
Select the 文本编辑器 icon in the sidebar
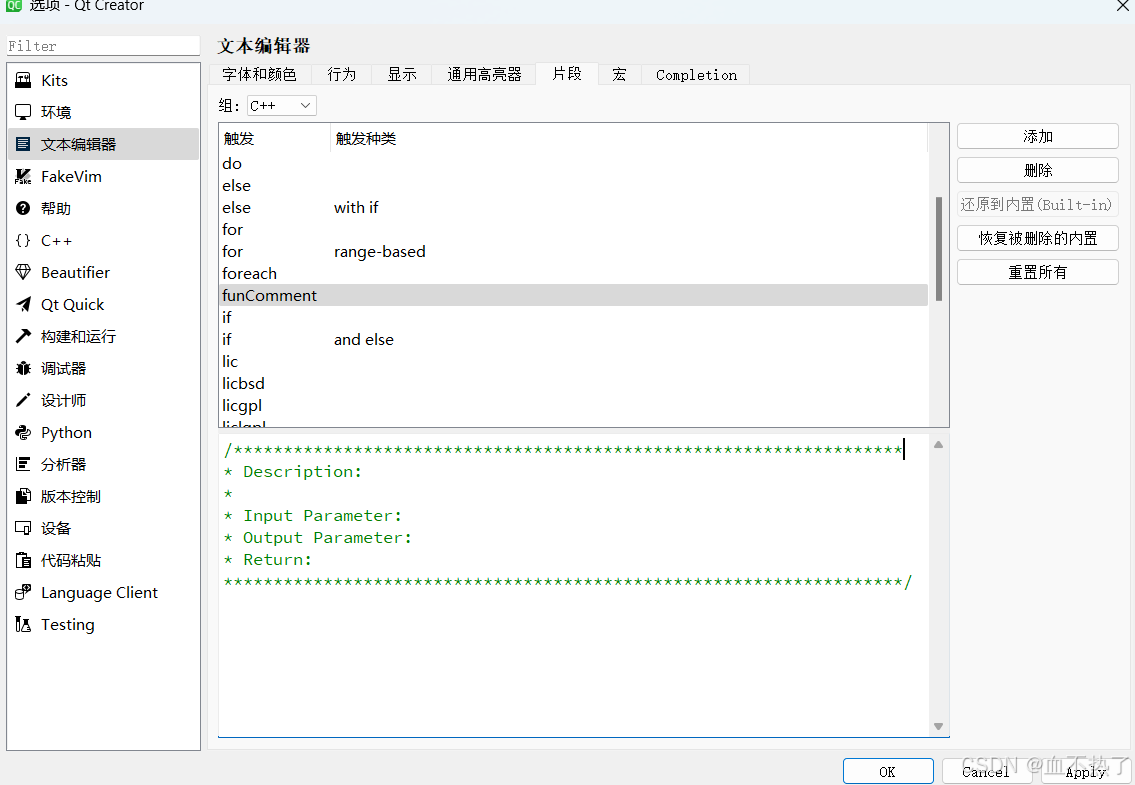[23, 144]
